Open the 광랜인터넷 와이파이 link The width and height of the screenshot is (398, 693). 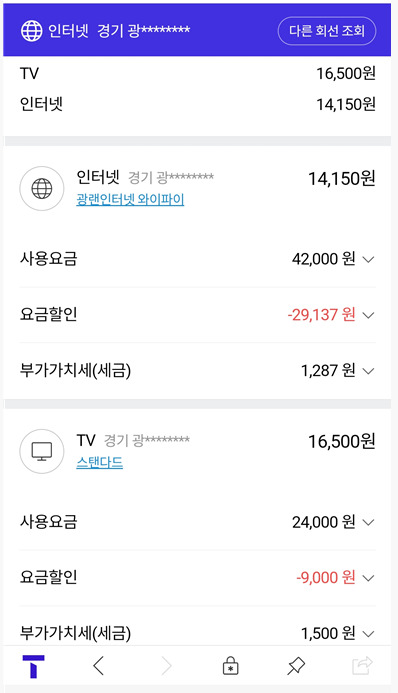pyautogui.click(x=130, y=199)
